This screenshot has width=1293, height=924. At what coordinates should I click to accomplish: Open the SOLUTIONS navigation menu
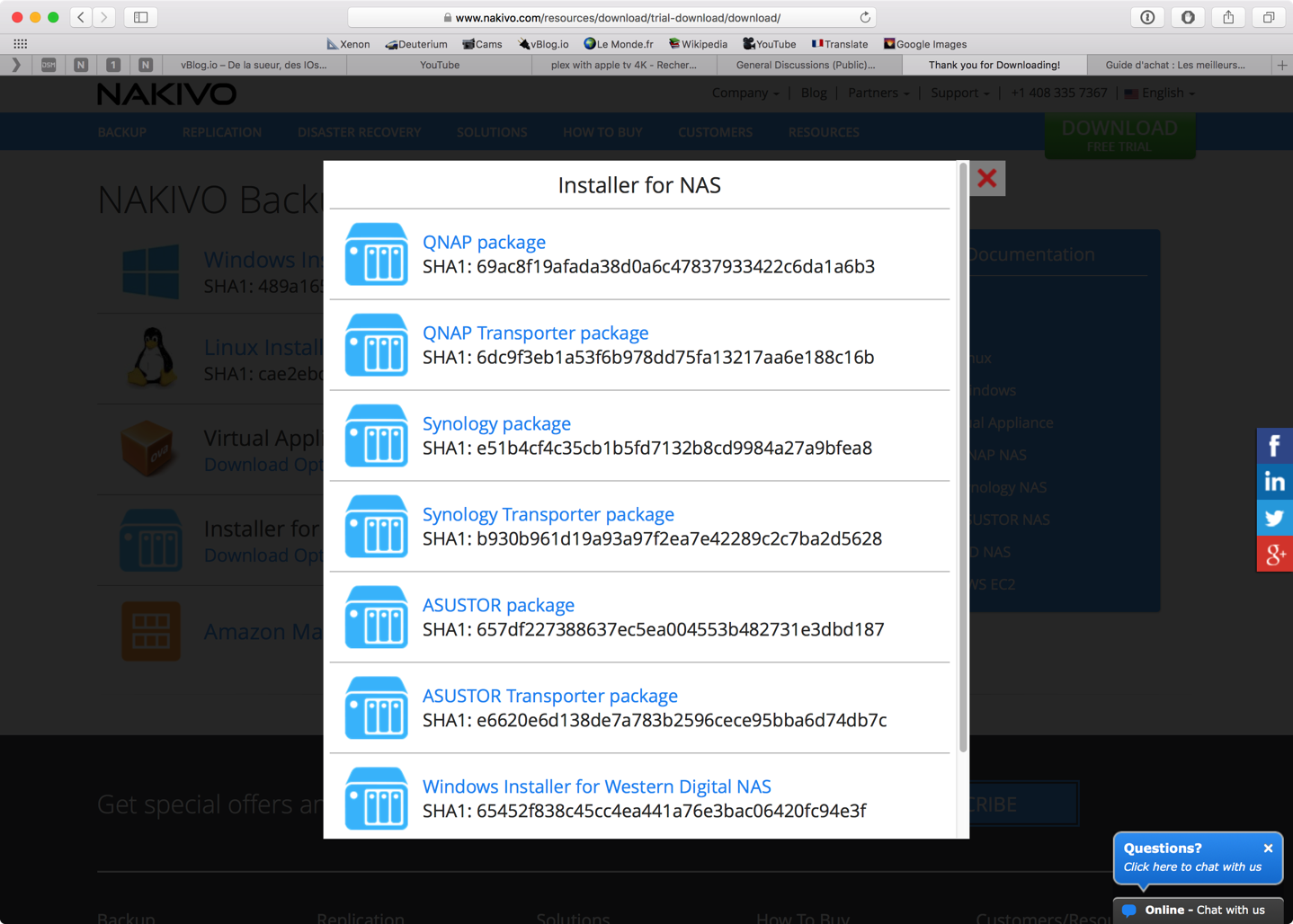pyautogui.click(x=492, y=132)
